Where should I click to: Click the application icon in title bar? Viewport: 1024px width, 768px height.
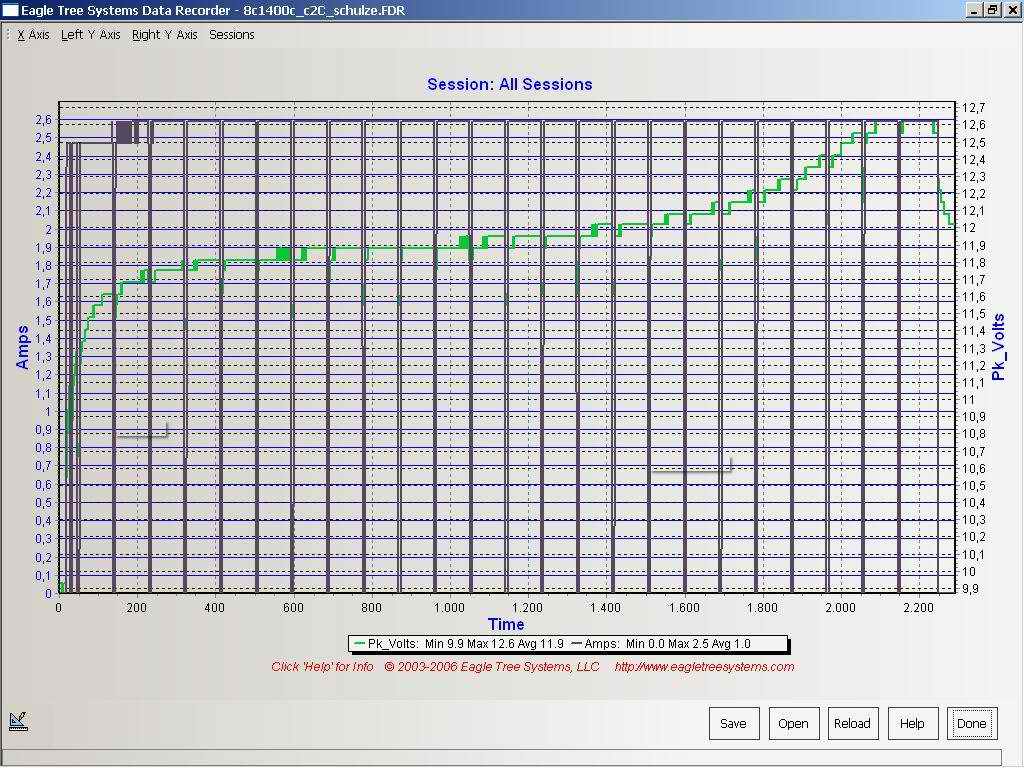coord(10,10)
